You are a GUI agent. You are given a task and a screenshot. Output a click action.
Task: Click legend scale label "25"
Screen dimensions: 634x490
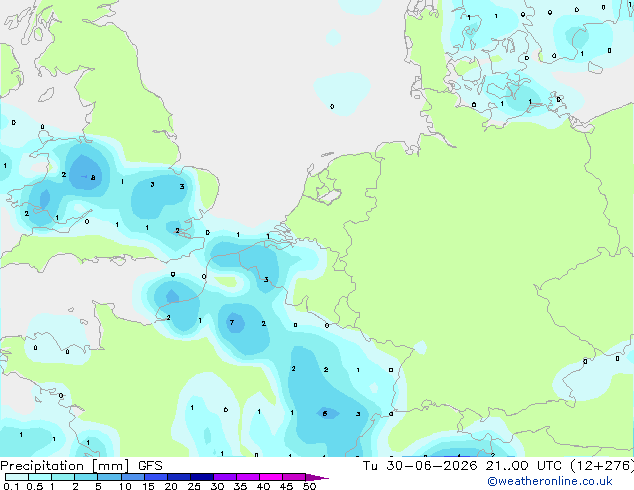194,486
